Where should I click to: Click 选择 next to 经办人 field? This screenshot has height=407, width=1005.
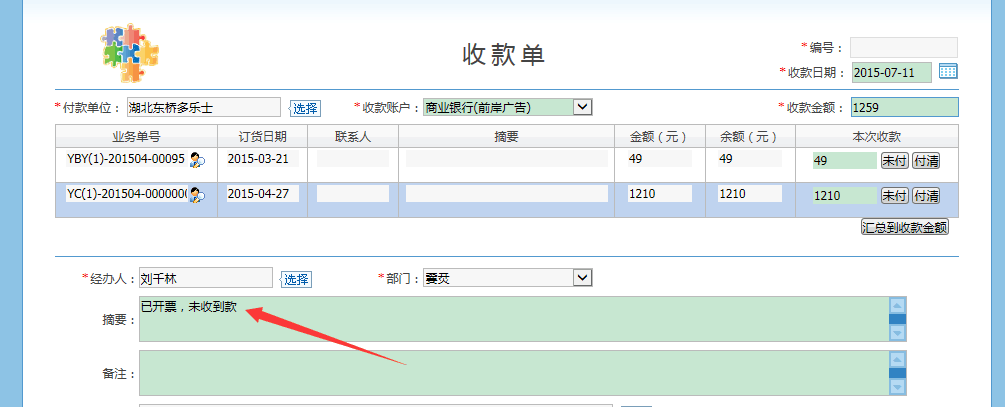[296, 279]
